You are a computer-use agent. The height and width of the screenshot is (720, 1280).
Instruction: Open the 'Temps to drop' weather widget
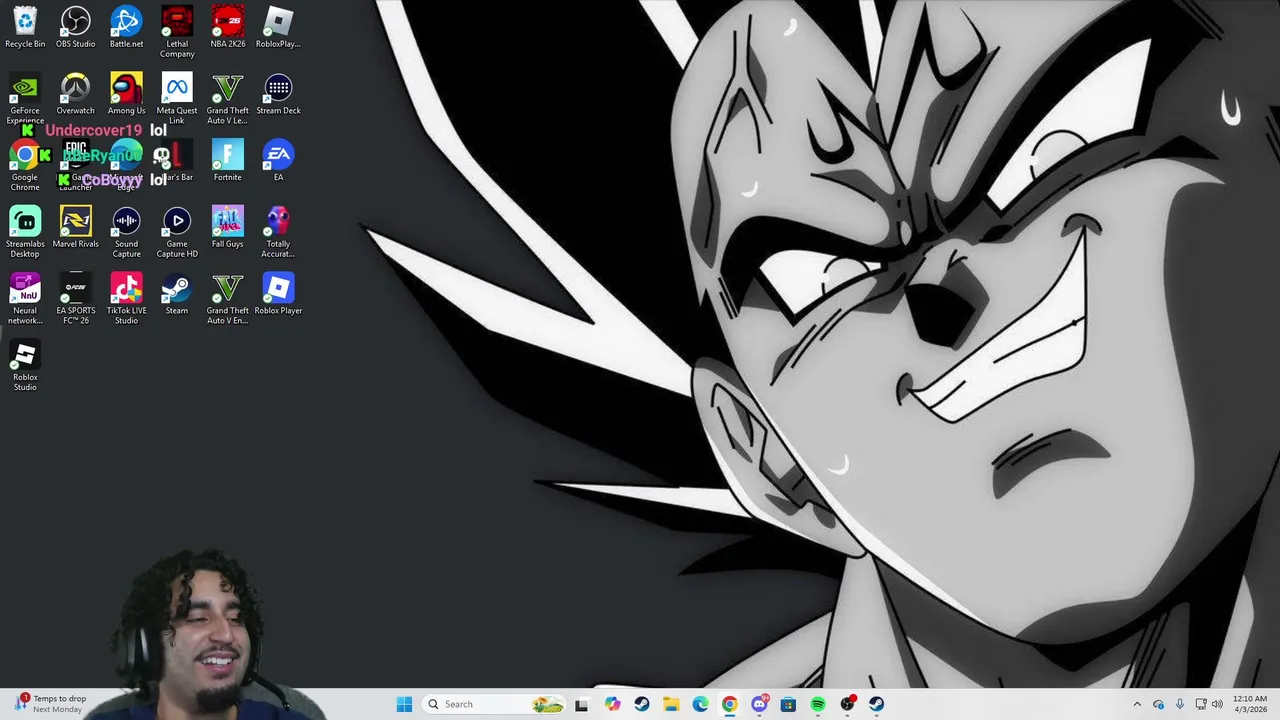pyautogui.click(x=50, y=704)
